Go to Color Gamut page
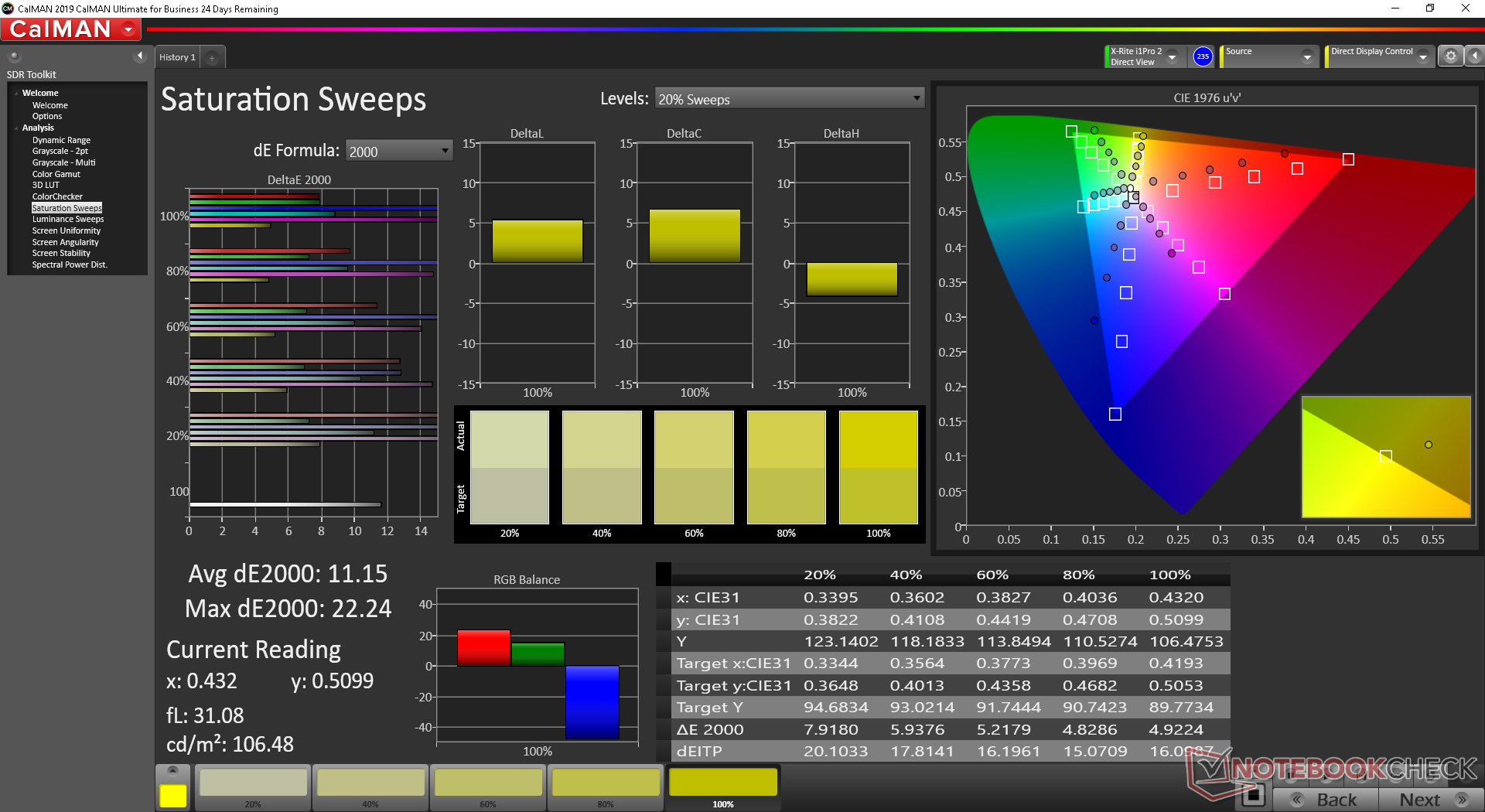The width and height of the screenshot is (1485, 812). point(56,174)
